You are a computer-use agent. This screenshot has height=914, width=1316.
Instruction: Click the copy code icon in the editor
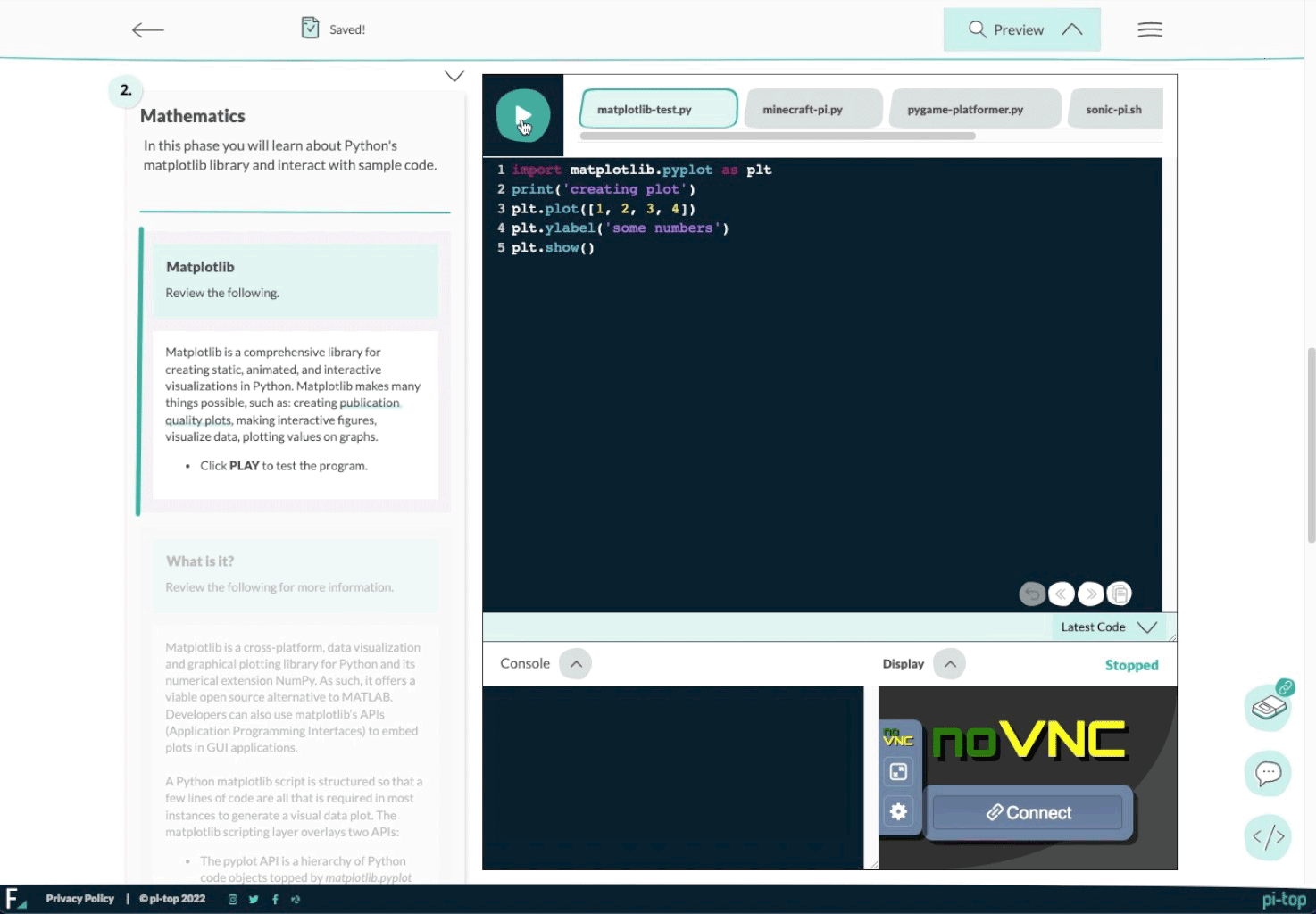click(x=1119, y=594)
